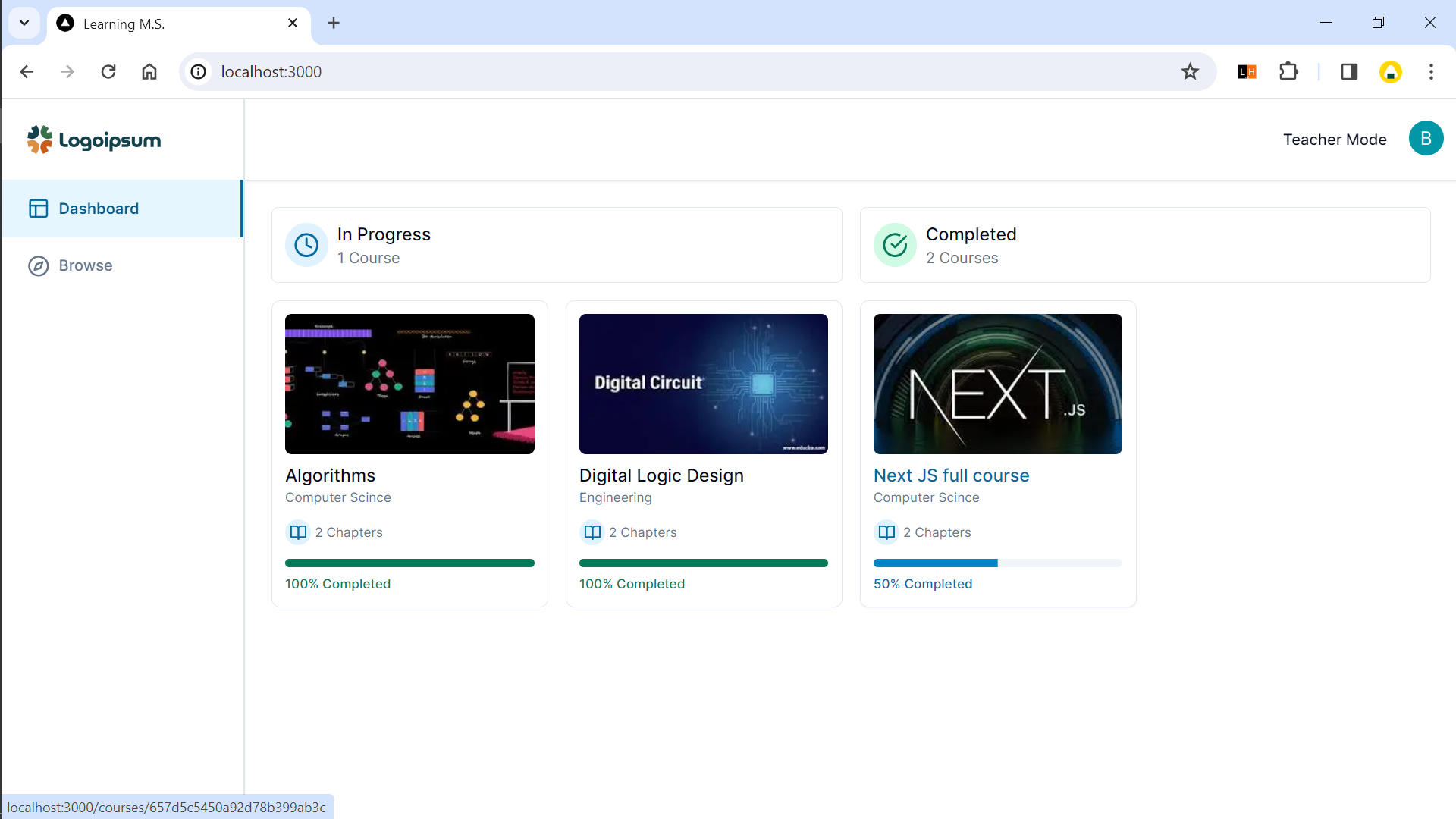Open the user avatar B menu
The image size is (1456, 819).
coord(1426,139)
